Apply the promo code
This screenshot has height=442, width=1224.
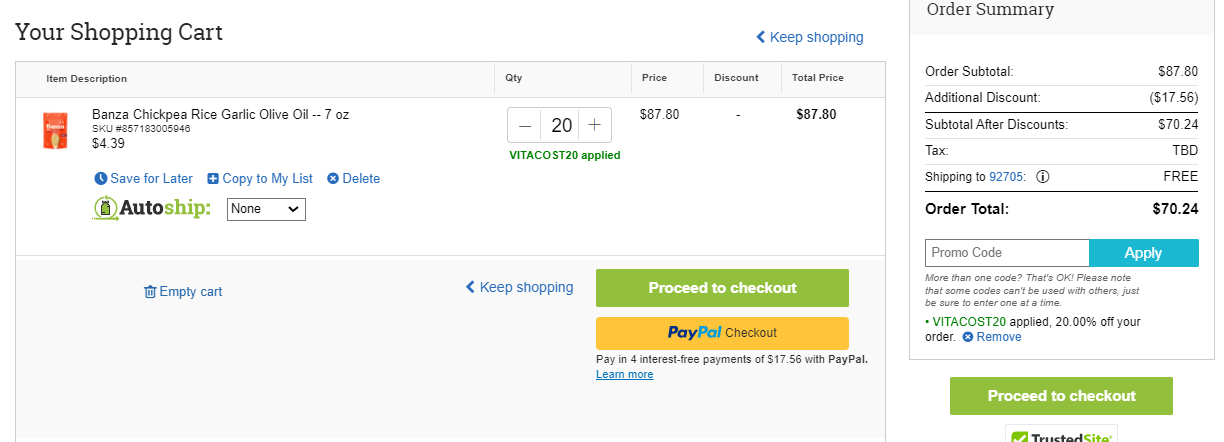coord(1143,253)
